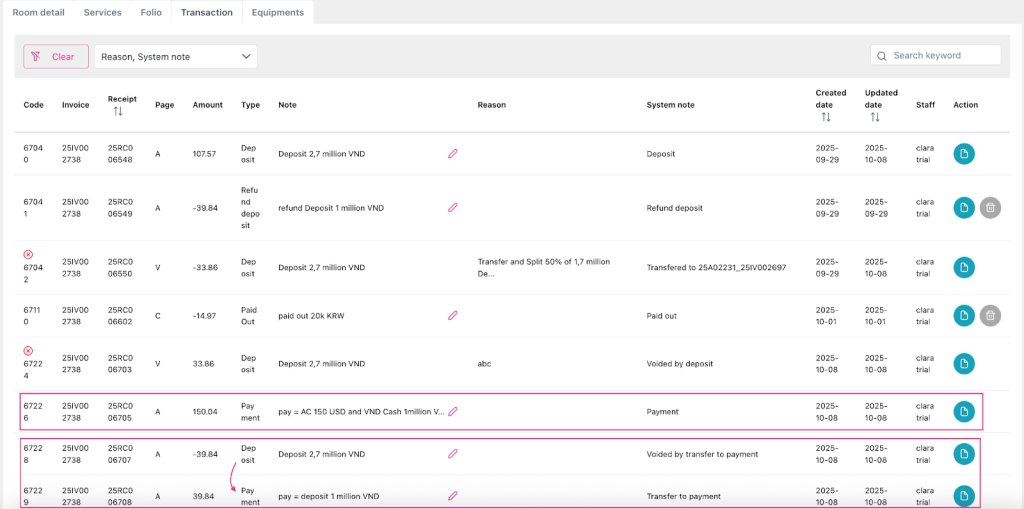Delete the refund deposit transaction 67041
This screenshot has height=509, width=1024.
tap(989, 207)
